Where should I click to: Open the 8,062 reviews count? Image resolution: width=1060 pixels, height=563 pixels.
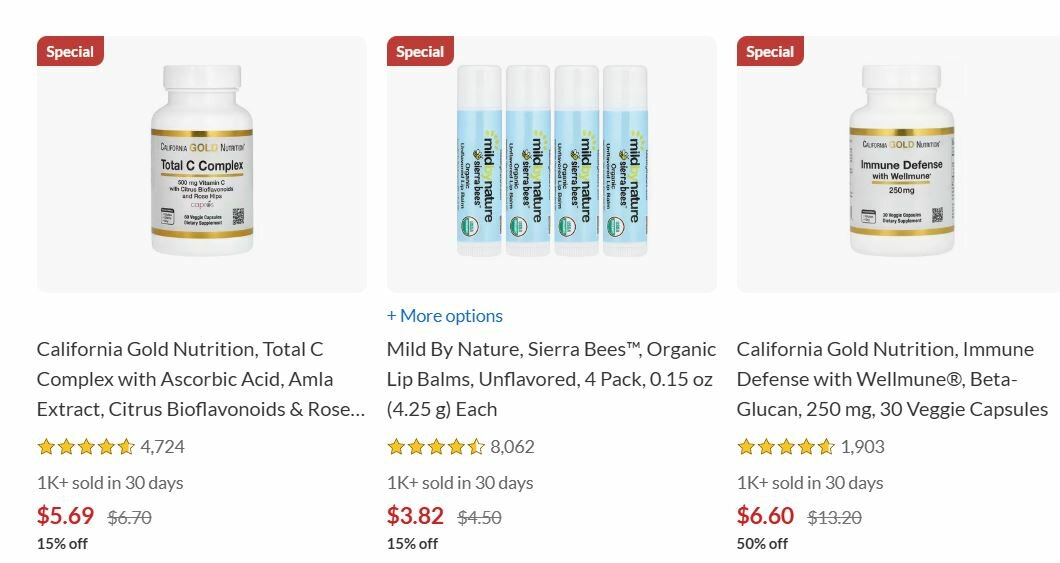tap(513, 447)
